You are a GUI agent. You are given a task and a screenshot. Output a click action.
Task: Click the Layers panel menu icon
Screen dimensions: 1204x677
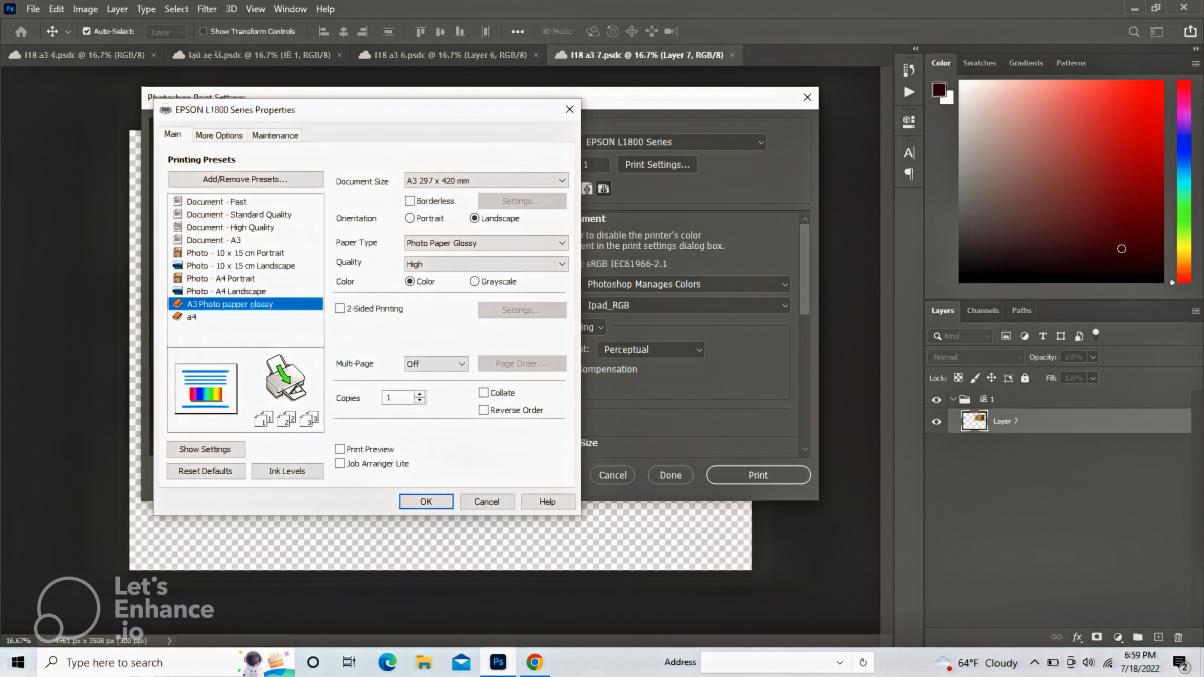(x=1195, y=311)
